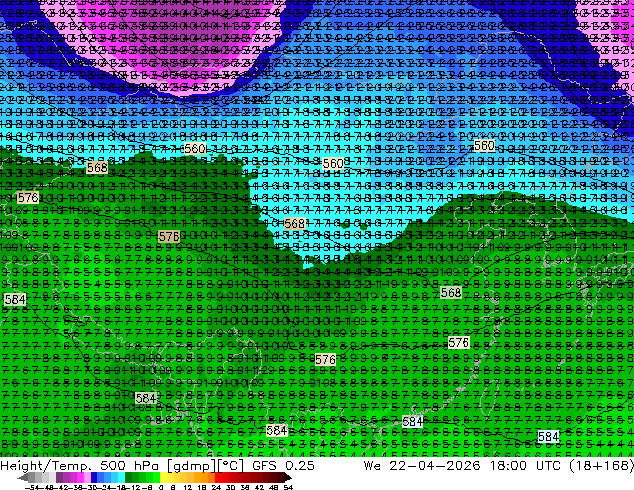
Task: Click the 'GFS 0.25' model label
Action: pos(283,465)
